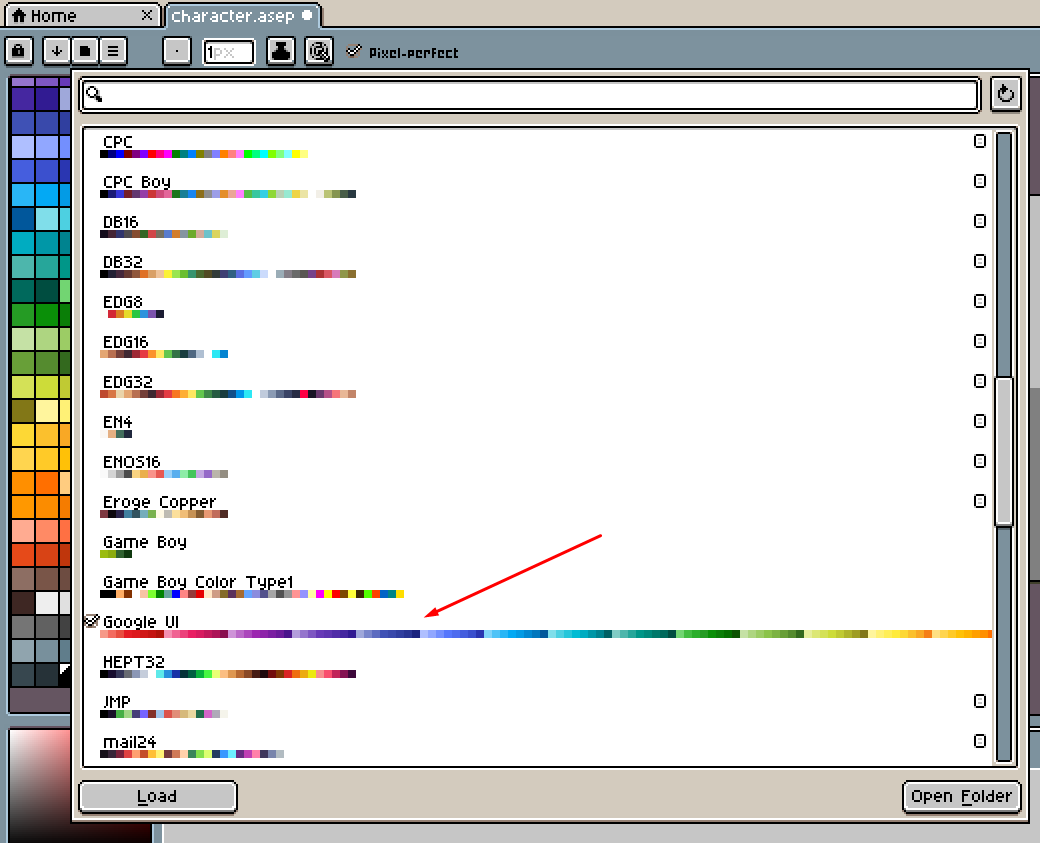Open the info icon for CPC palette
Screen dimensions: 1040x843
(980, 141)
